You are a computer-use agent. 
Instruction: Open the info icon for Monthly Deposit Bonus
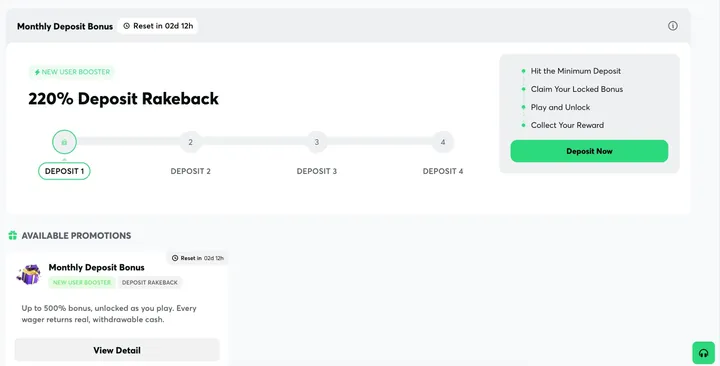[672, 26]
